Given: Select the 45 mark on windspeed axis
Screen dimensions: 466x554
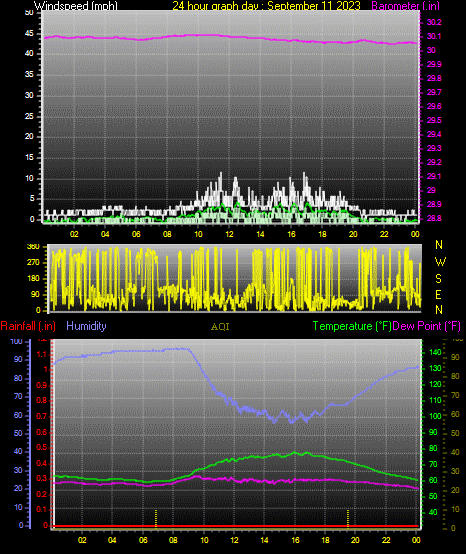Looking at the screenshot, I should coord(29,34).
